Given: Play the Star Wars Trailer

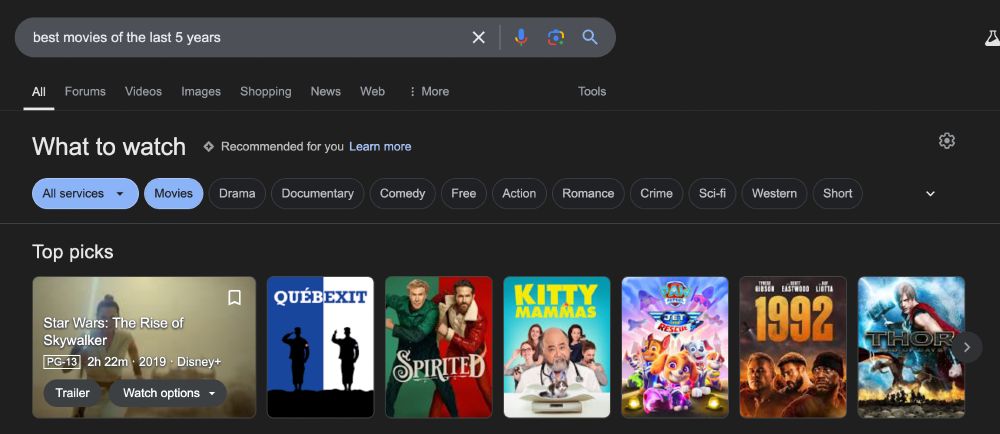Looking at the screenshot, I should click(73, 393).
